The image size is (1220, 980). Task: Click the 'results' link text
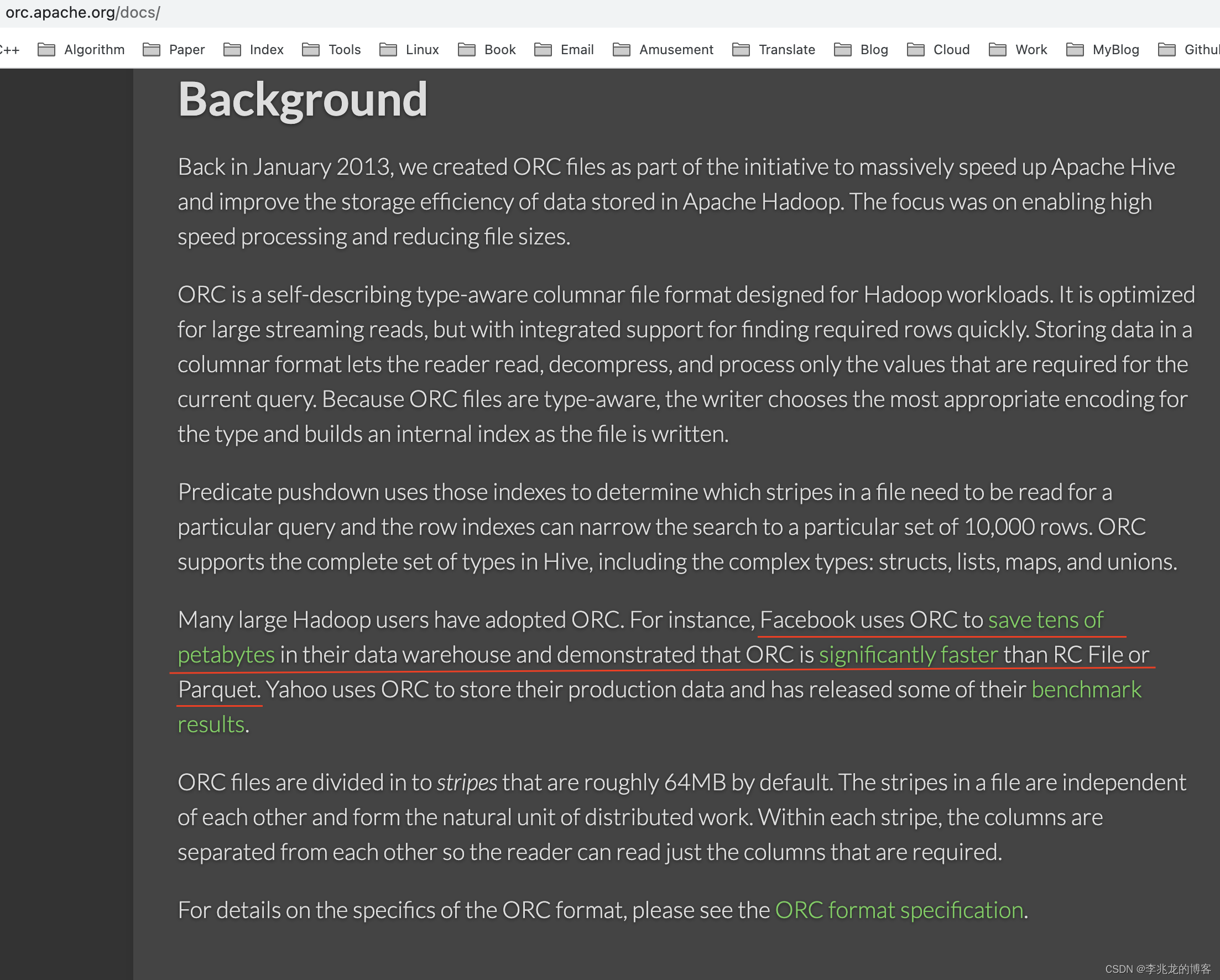(x=211, y=725)
